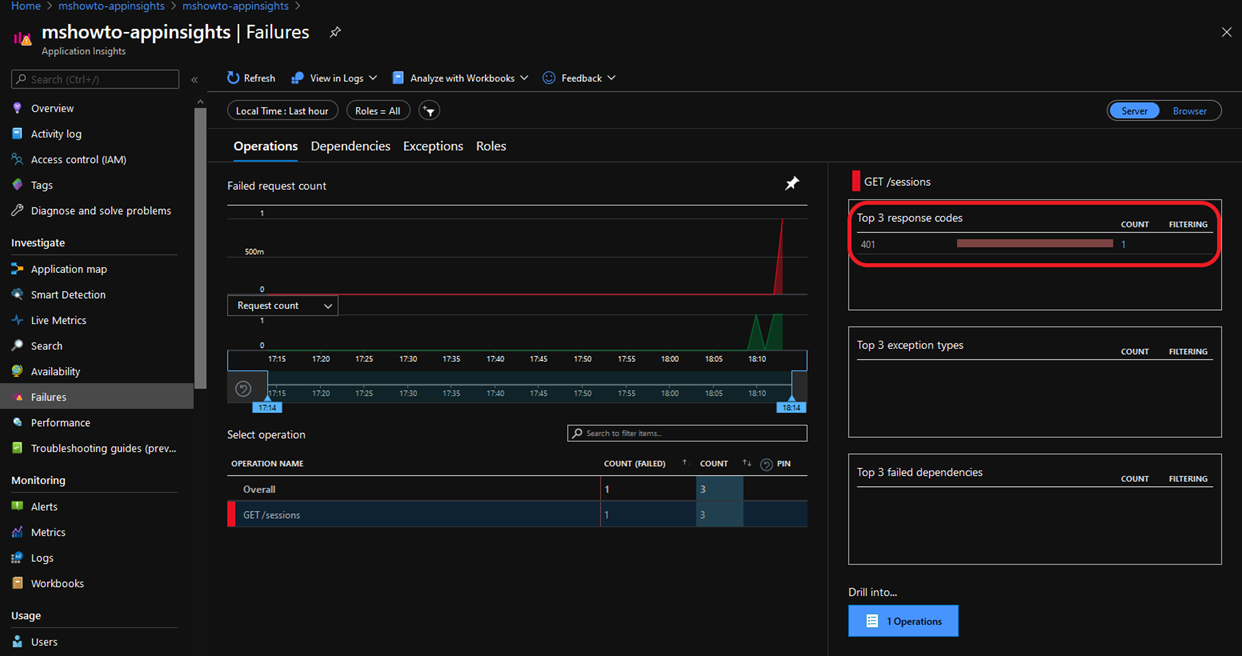The height and width of the screenshot is (656, 1242).
Task: Select the Tags sidebar entry
Action: tap(42, 185)
